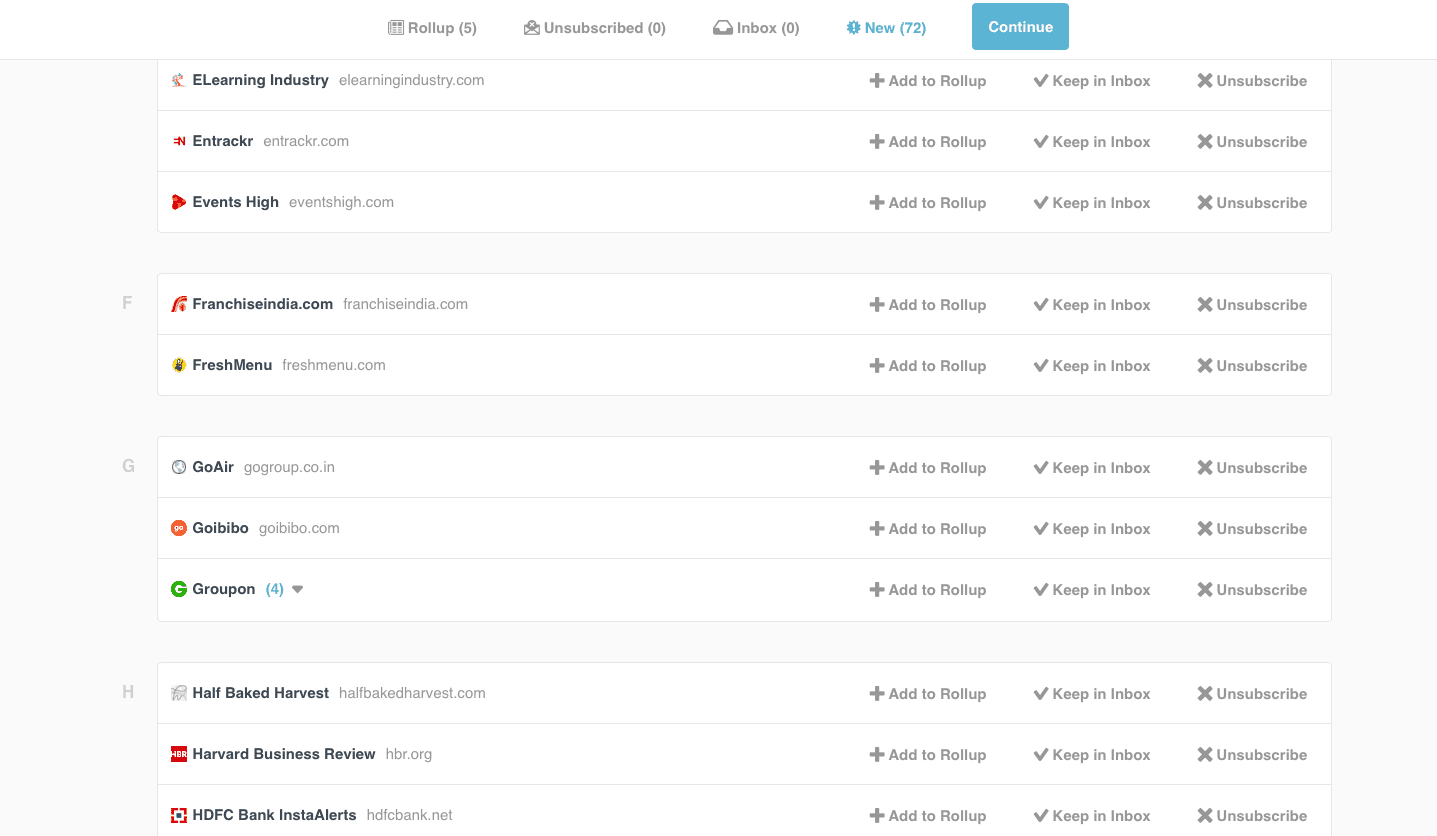
Task: Click the FreshMenu favicon
Action: (x=179, y=366)
